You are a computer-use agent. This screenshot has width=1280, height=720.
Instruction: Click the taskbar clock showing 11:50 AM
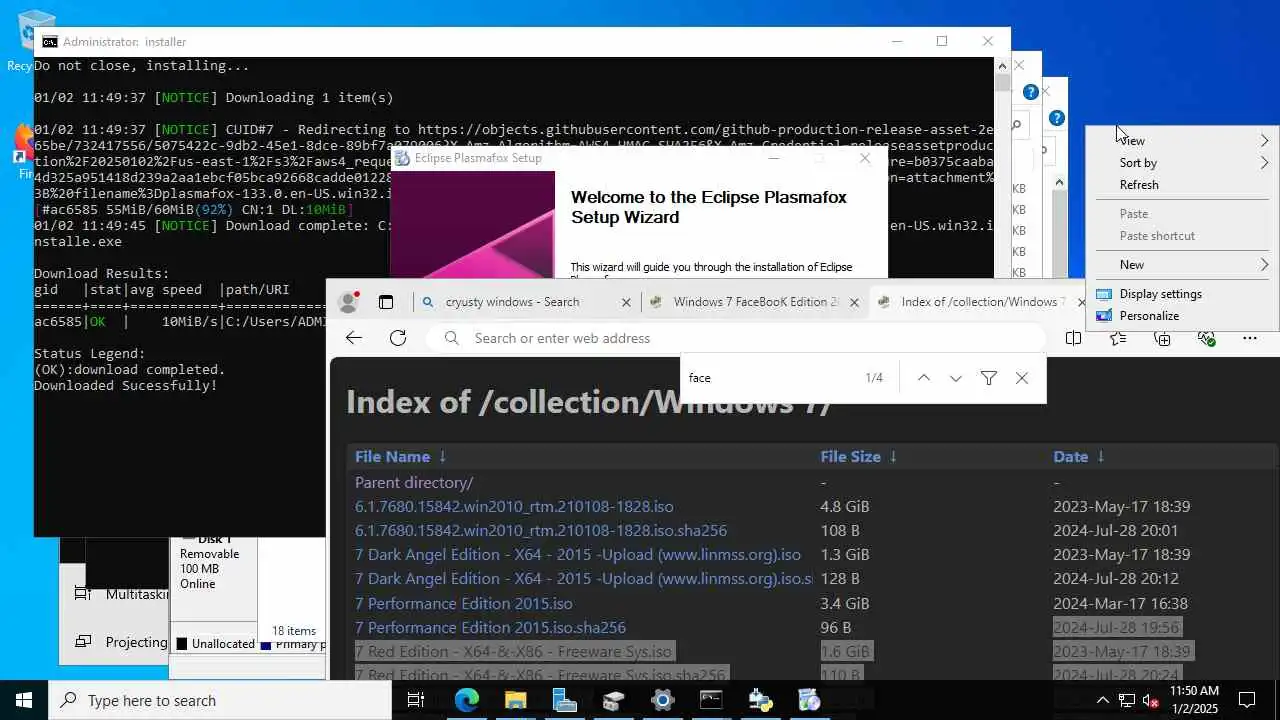click(1194, 700)
